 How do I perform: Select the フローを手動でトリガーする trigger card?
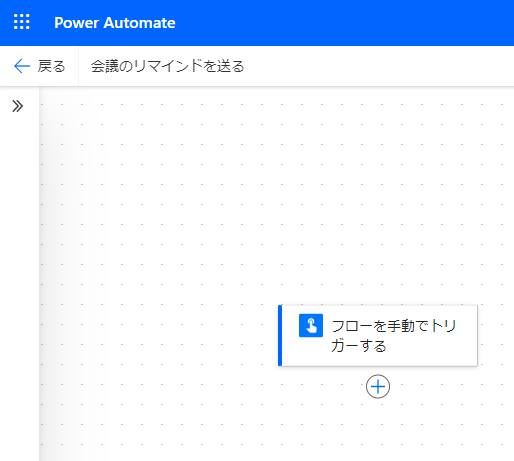pyautogui.click(x=378, y=335)
